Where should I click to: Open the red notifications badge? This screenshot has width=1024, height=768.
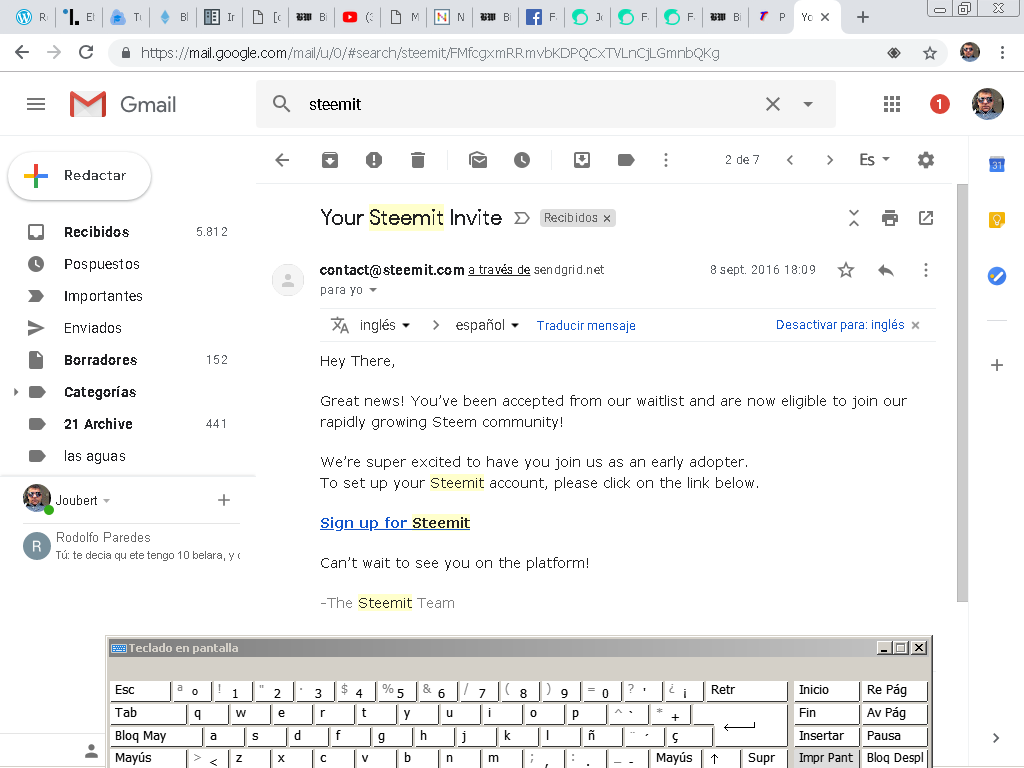pyautogui.click(x=939, y=104)
